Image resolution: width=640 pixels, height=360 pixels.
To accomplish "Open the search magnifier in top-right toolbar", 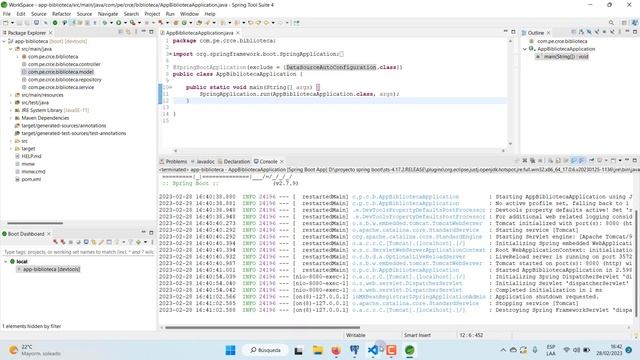I will click(x=611, y=23).
